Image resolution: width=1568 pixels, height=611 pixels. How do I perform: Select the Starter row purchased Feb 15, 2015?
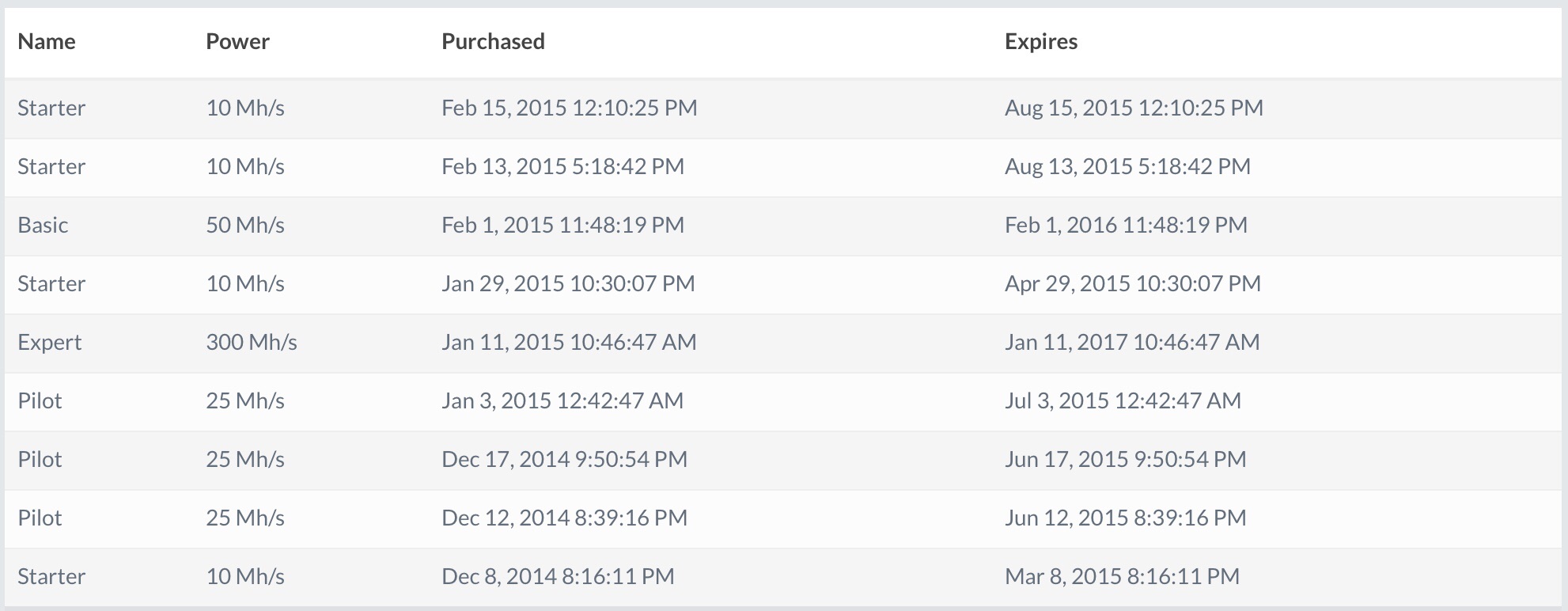(x=51, y=108)
